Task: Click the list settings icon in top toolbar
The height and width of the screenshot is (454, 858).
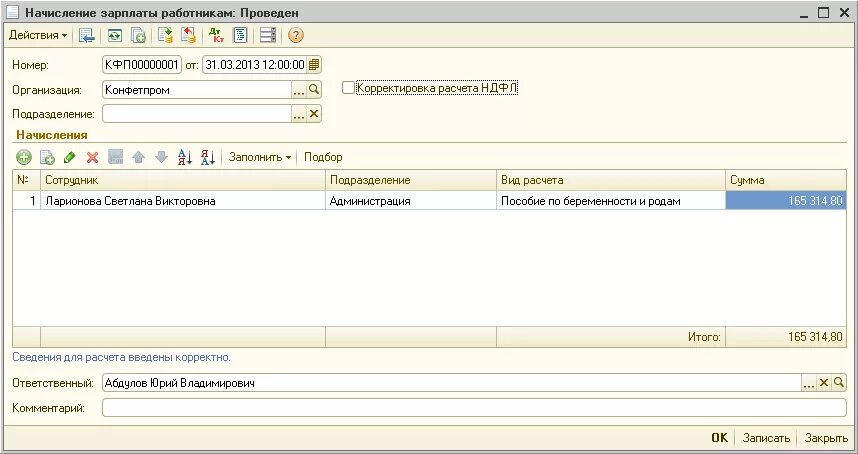Action: (x=268, y=36)
